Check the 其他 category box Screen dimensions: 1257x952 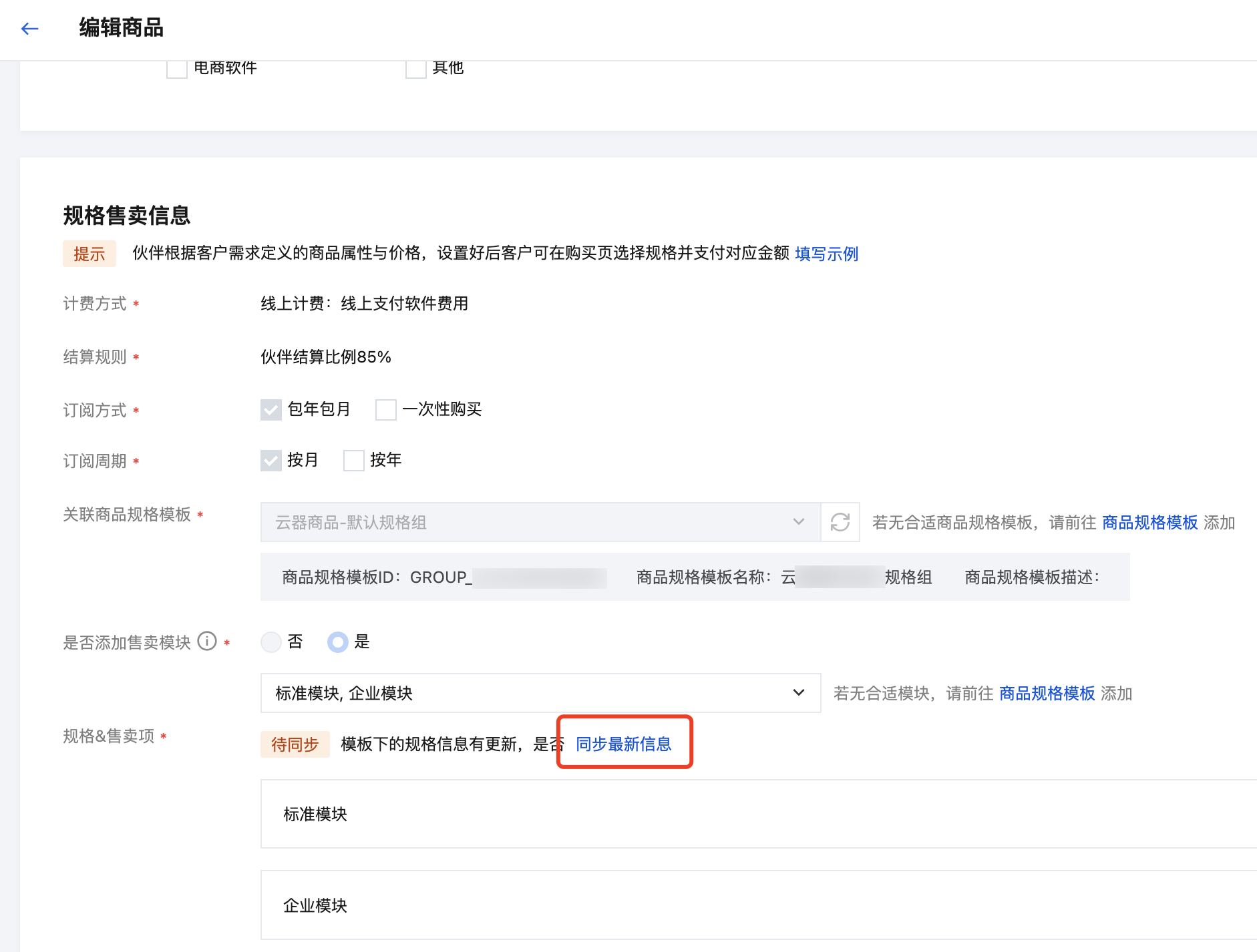(416, 69)
